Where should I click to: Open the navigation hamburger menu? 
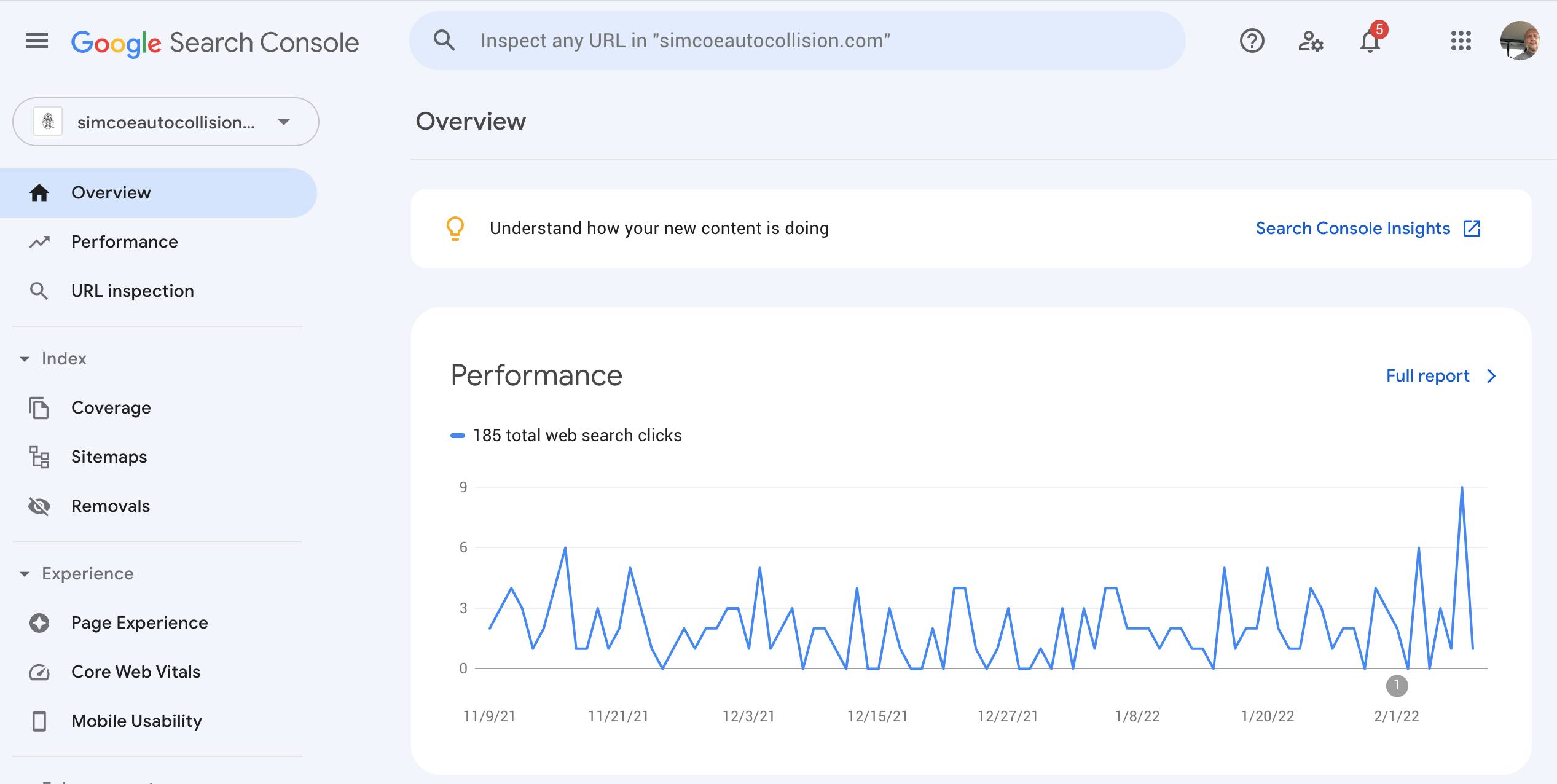pos(36,41)
